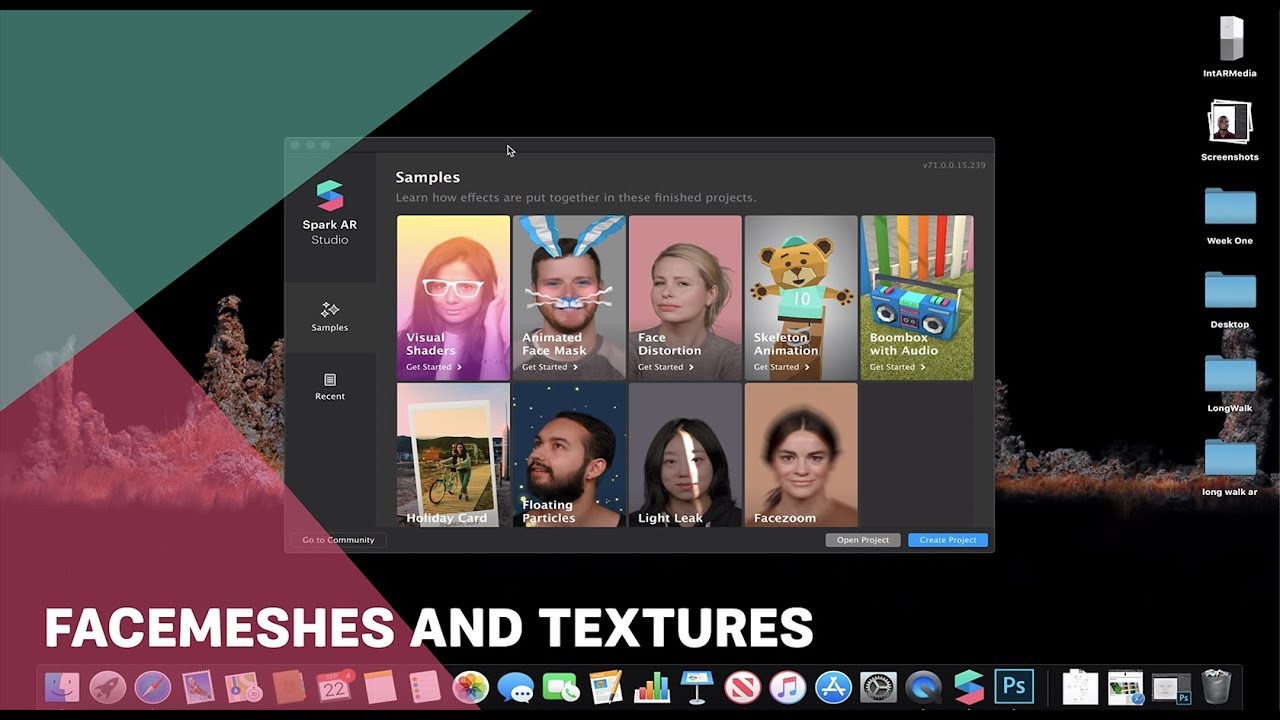Image resolution: width=1280 pixels, height=720 pixels.
Task: Select the Desktop folder icon on desktop
Action: click(1230, 298)
